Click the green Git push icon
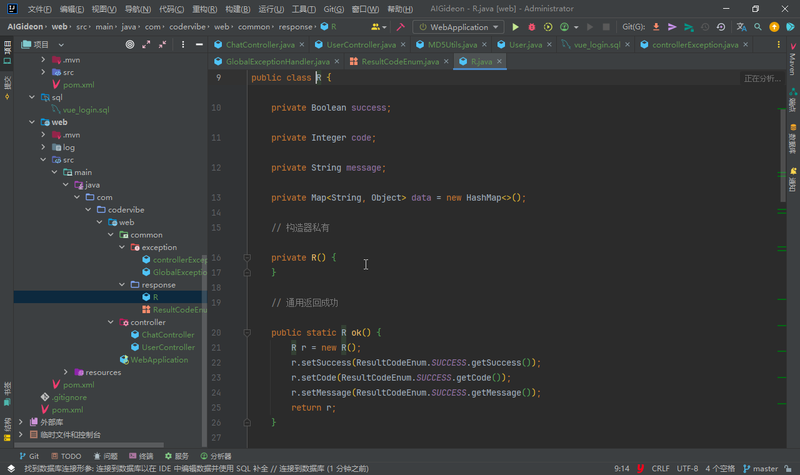Image resolution: width=800 pixels, height=475 pixels. pos(689,27)
